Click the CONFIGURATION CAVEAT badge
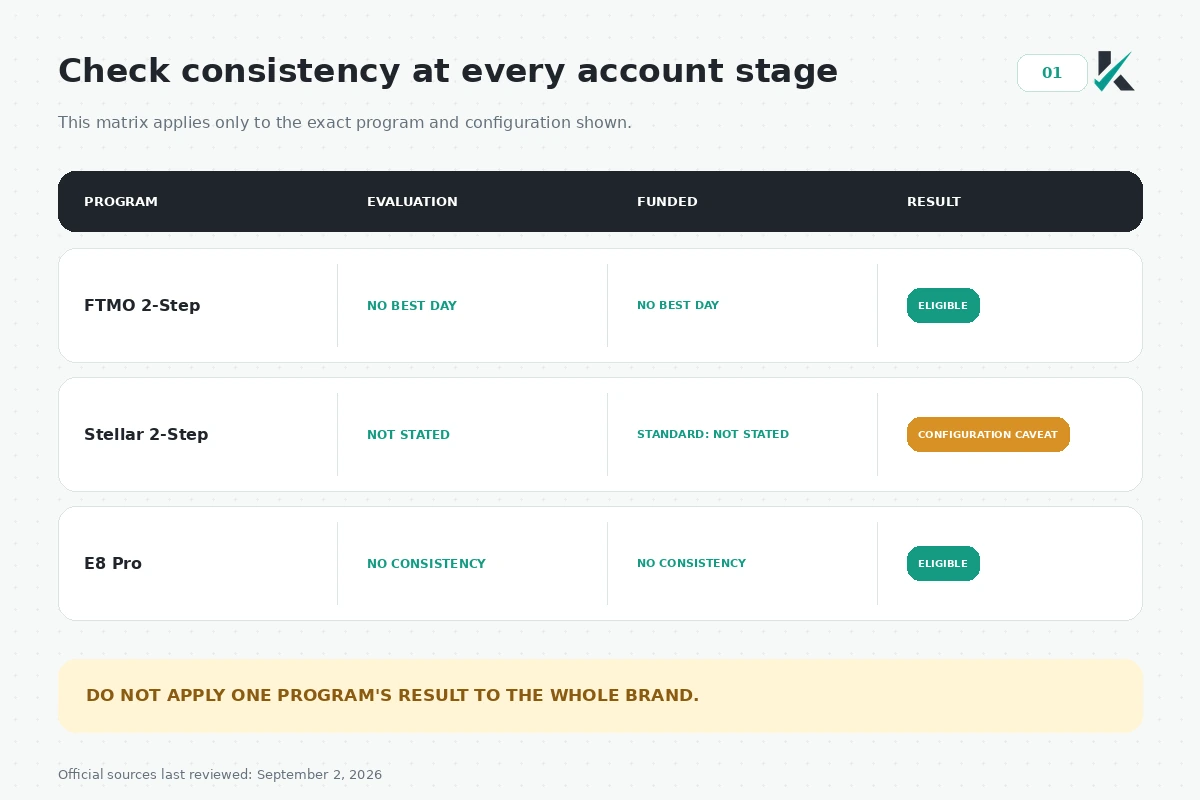This screenshot has height=800, width=1200. tap(988, 434)
